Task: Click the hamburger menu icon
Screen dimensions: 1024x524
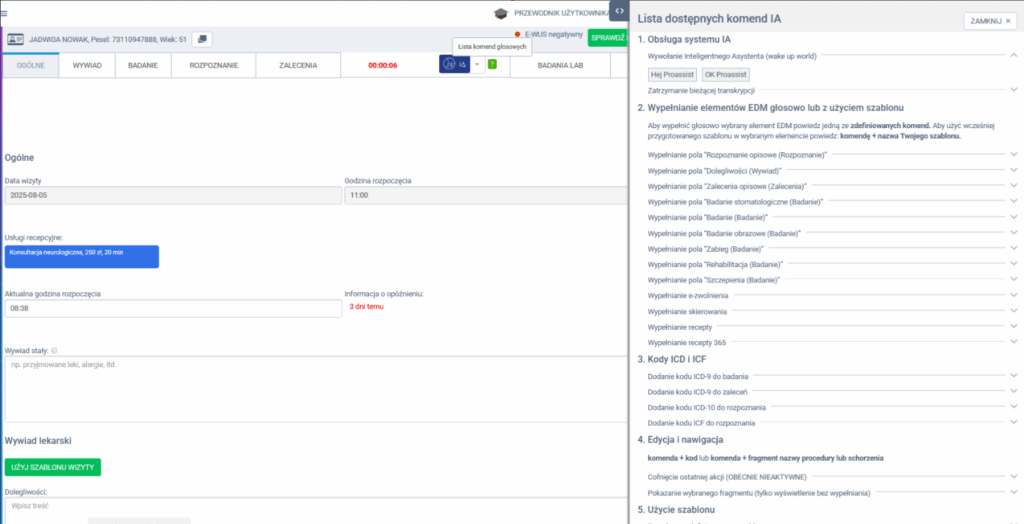Action: pyautogui.click(x=5, y=12)
